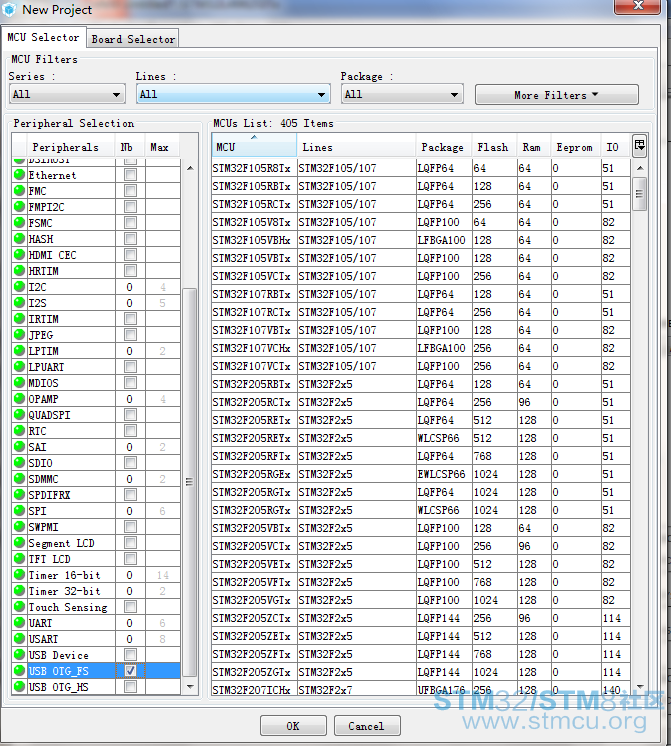Click the SPI Nb value field
This screenshot has height=746, width=671.
point(130,510)
